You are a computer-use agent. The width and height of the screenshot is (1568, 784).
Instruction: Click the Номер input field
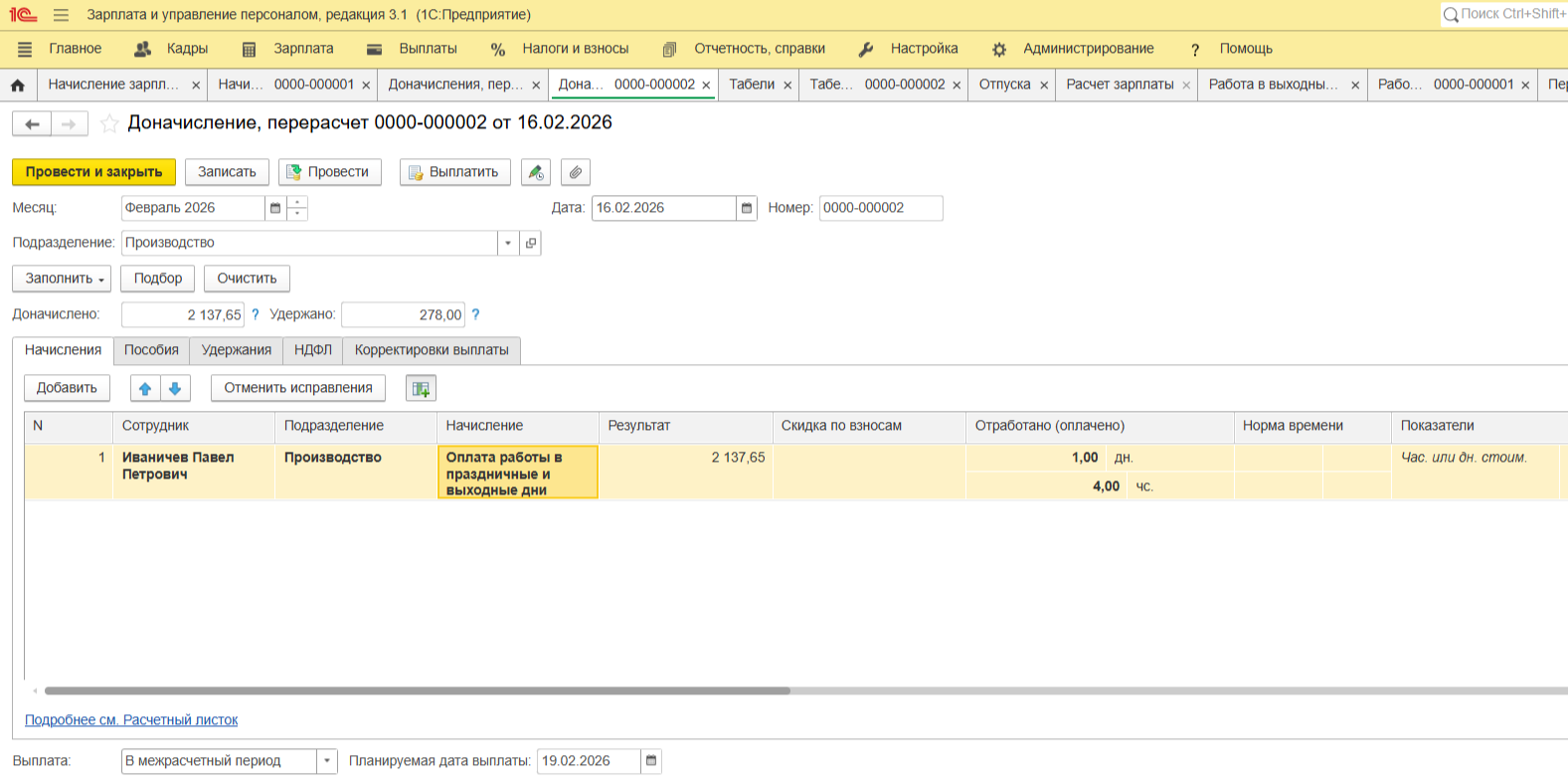point(881,208)
